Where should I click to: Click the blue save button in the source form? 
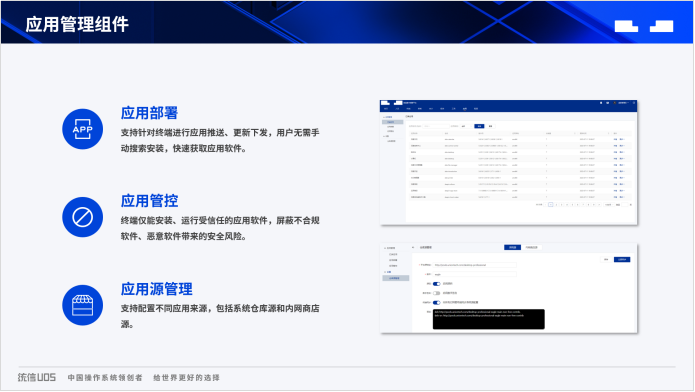pos(622,259)
